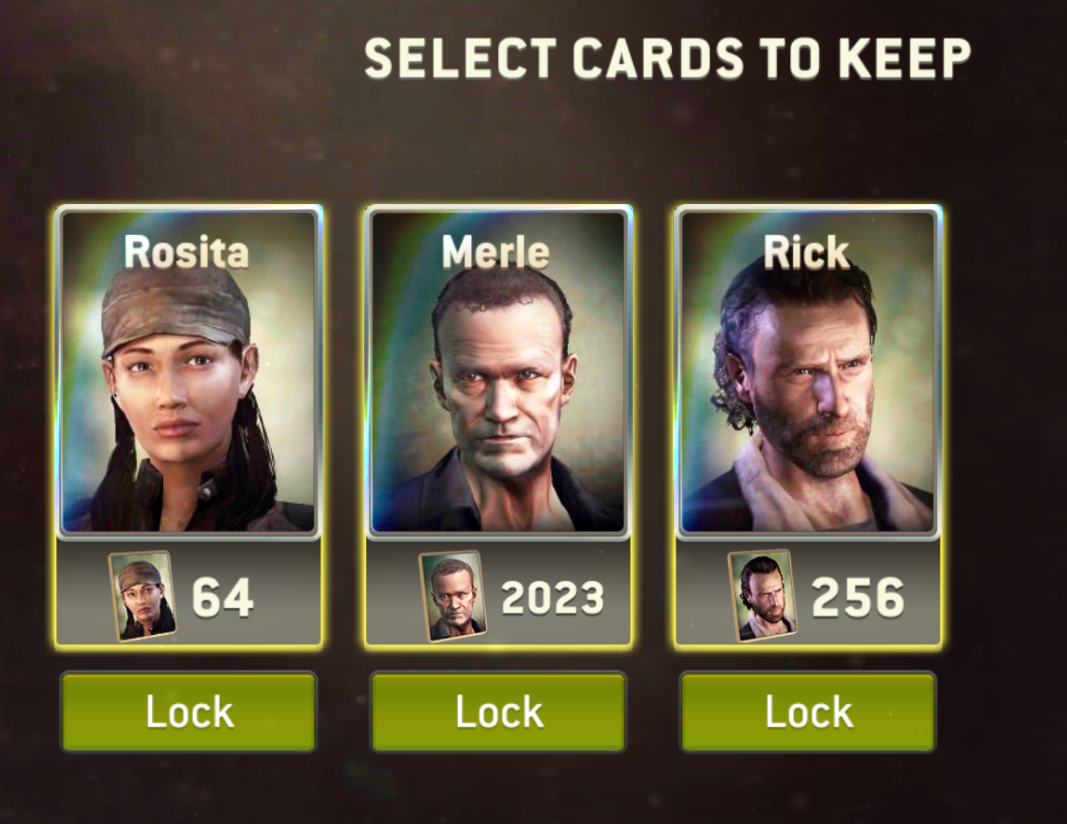Tap Rosita's bandana in her portrait
The width and height of the screenshot is (1067, 824).
point(176,310)
